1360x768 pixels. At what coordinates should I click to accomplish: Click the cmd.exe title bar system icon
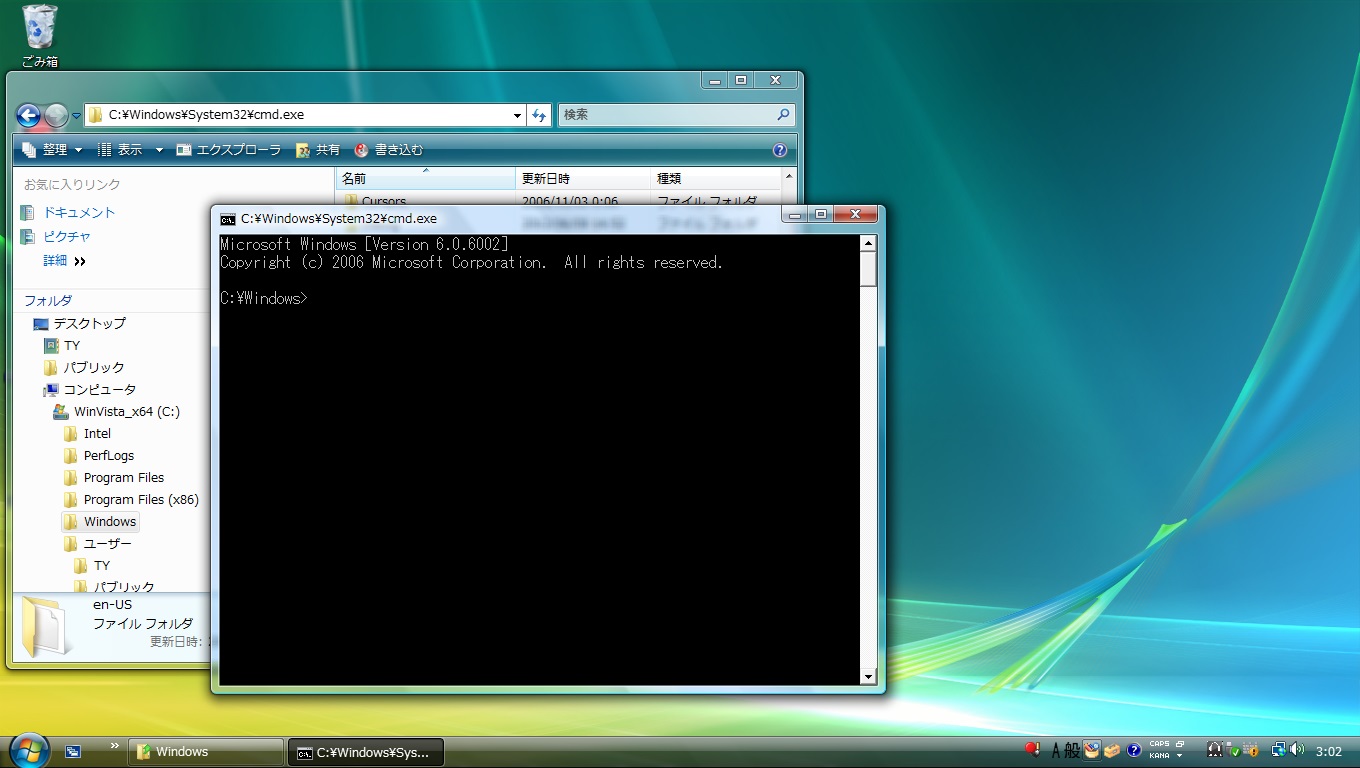pos(228,218)
